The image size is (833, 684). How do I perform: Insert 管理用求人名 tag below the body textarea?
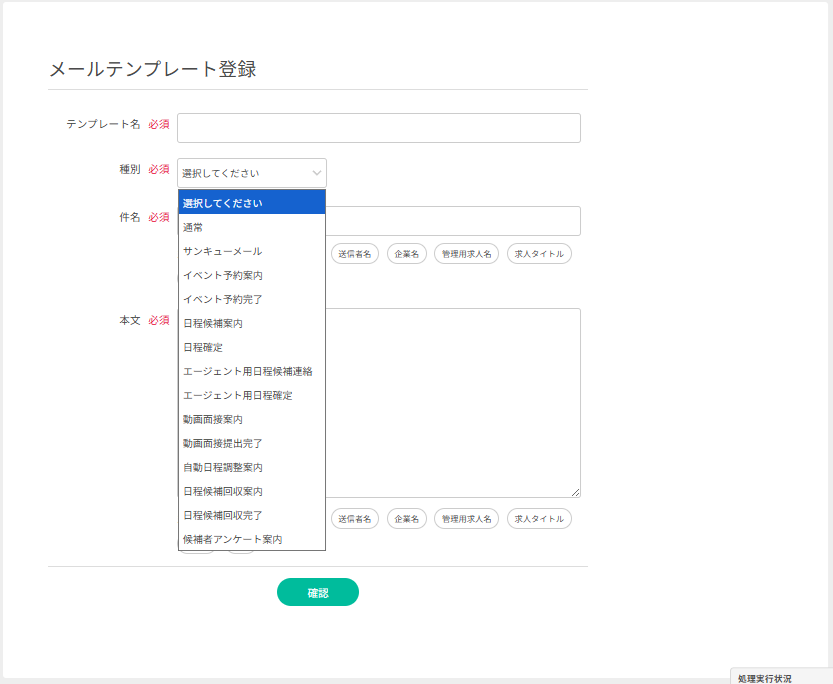[x=467, y=519]
